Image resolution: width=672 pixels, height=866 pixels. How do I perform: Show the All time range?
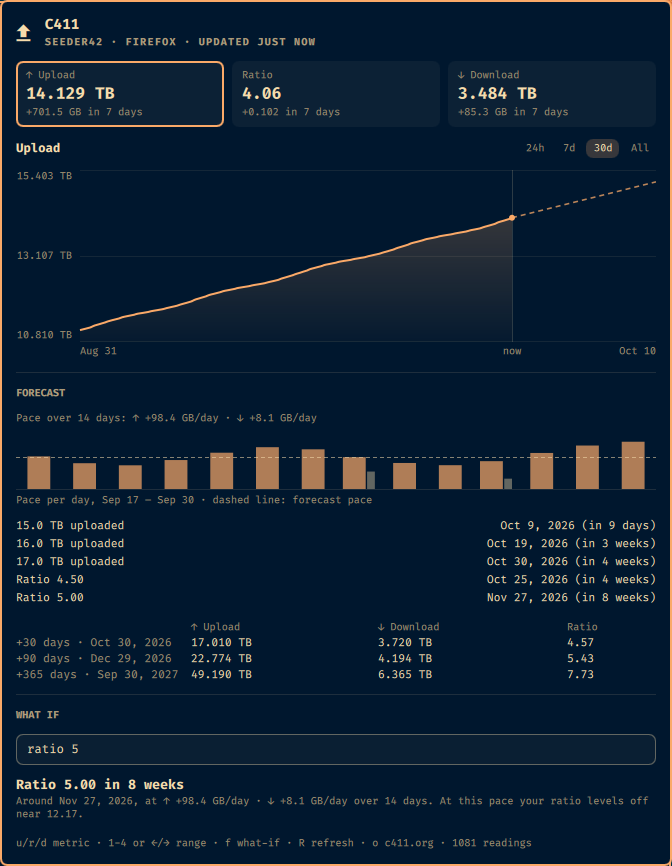639,148
